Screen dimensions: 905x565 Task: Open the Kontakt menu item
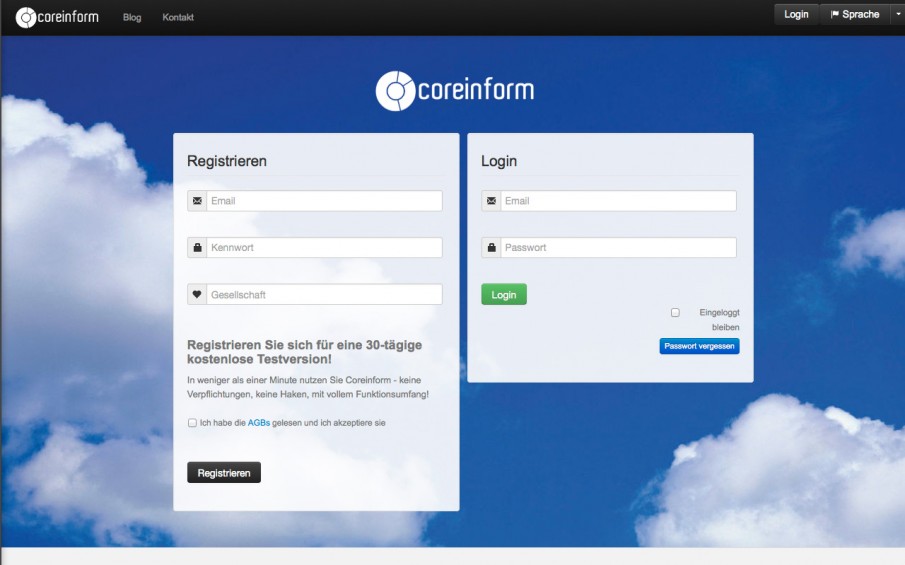pos(178,17)
